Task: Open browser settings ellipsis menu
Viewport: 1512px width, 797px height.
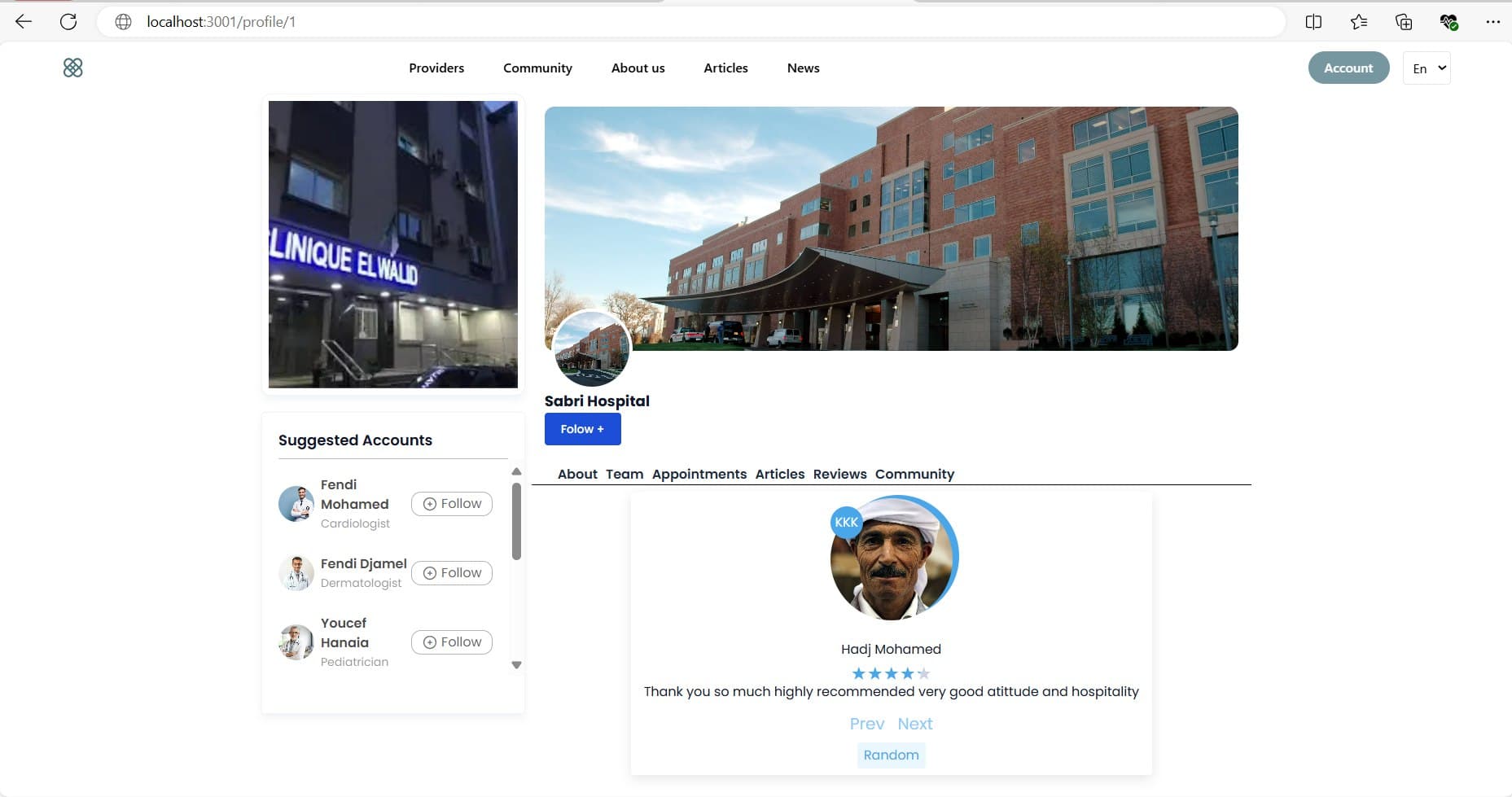Action: [x=1492, y=22]
